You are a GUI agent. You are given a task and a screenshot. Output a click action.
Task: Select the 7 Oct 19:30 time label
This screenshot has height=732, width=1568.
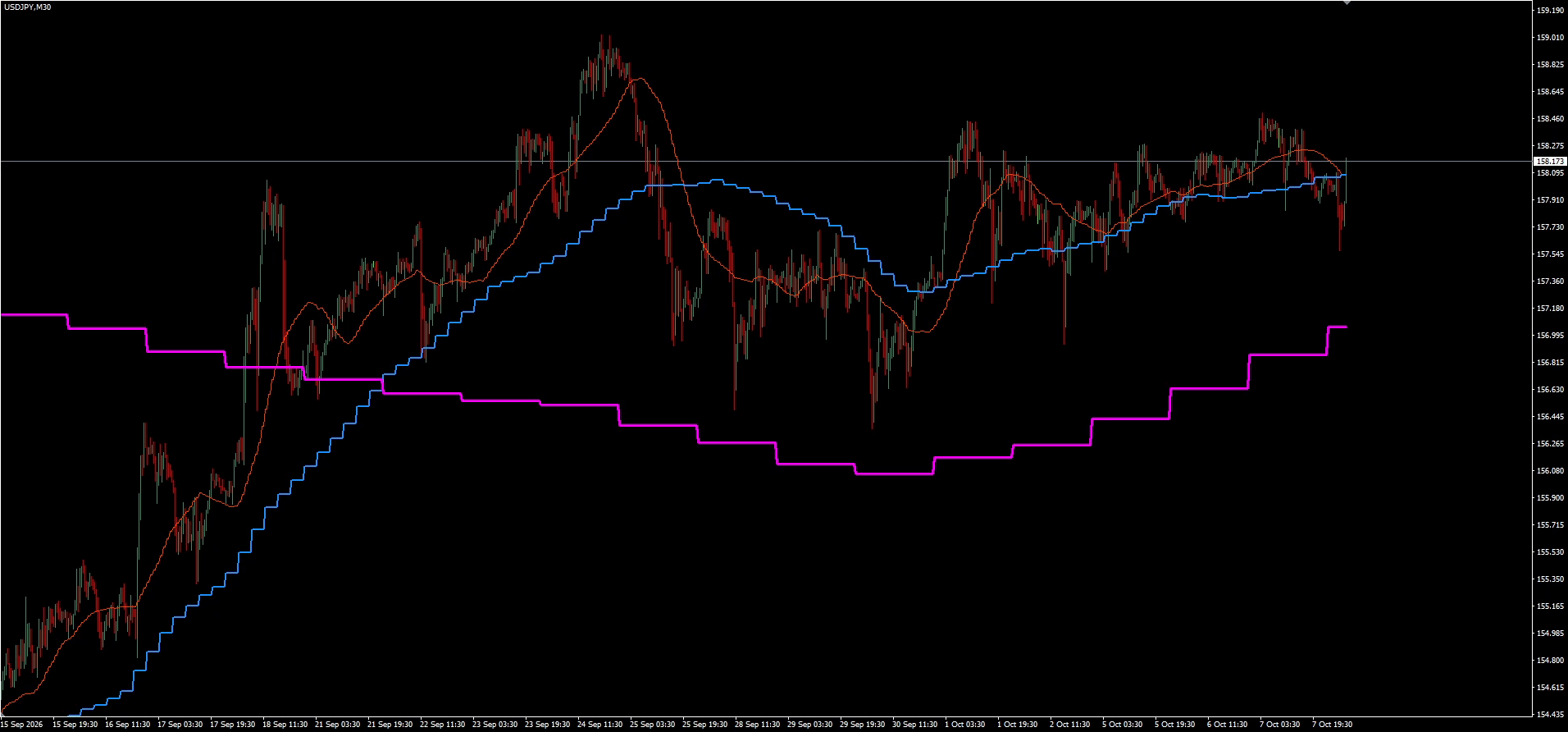coord(1331,725)
